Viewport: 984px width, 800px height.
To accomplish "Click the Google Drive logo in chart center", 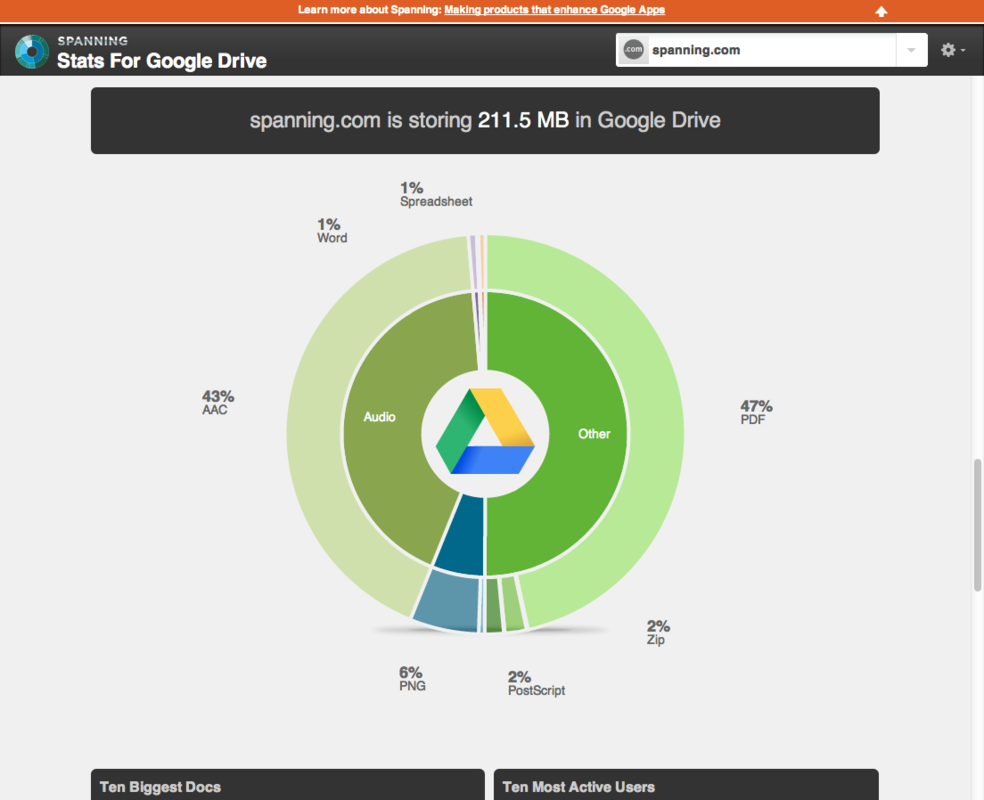I will coord(485,431).
